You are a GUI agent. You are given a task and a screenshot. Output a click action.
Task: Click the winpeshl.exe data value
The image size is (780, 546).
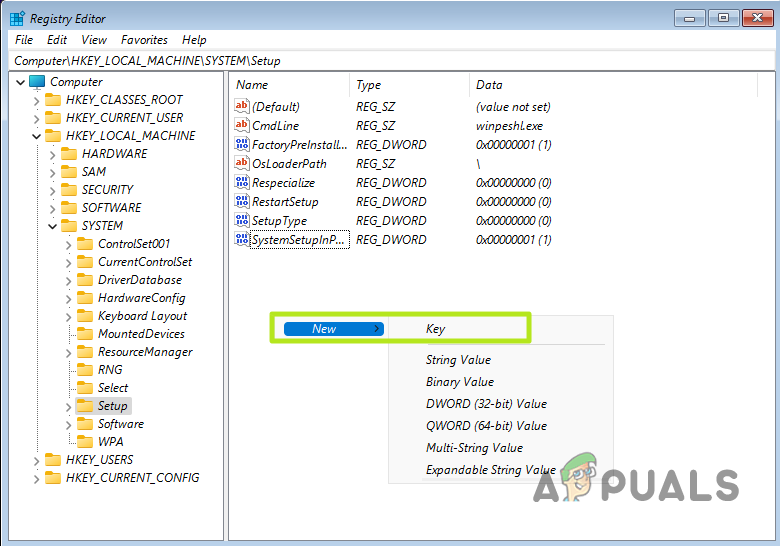509,126
